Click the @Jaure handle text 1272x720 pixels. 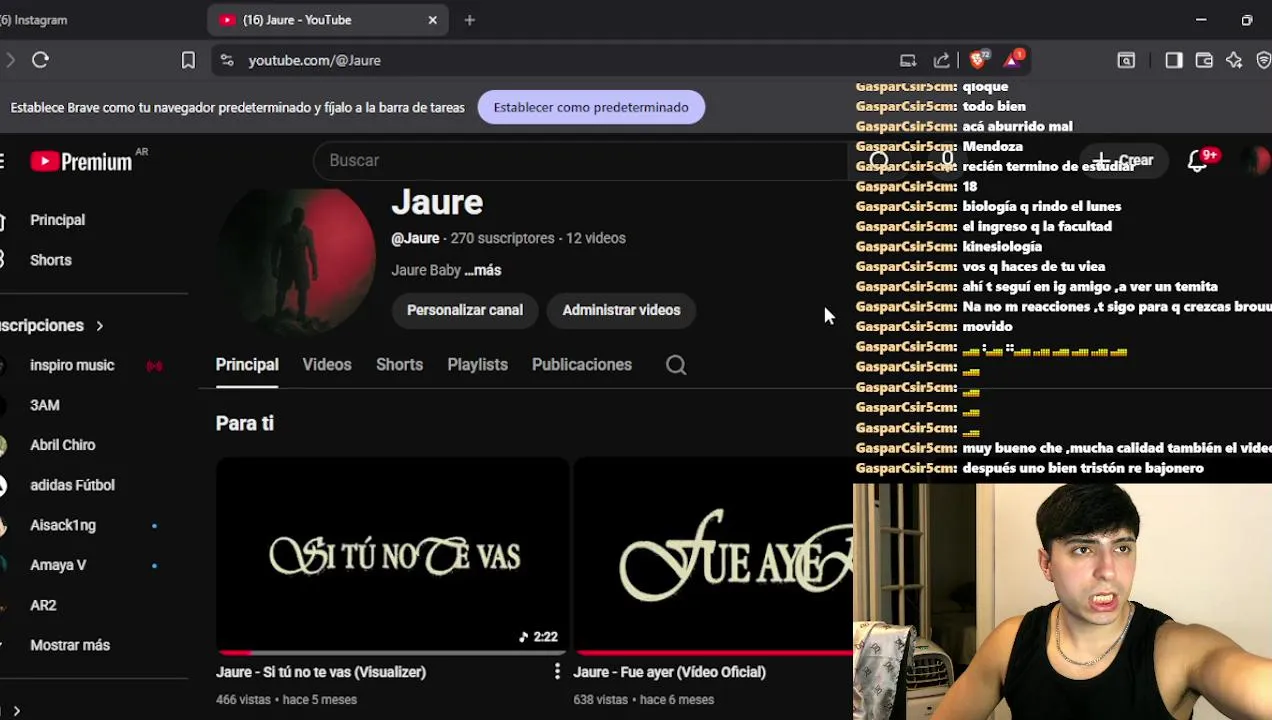coord(415,238)
